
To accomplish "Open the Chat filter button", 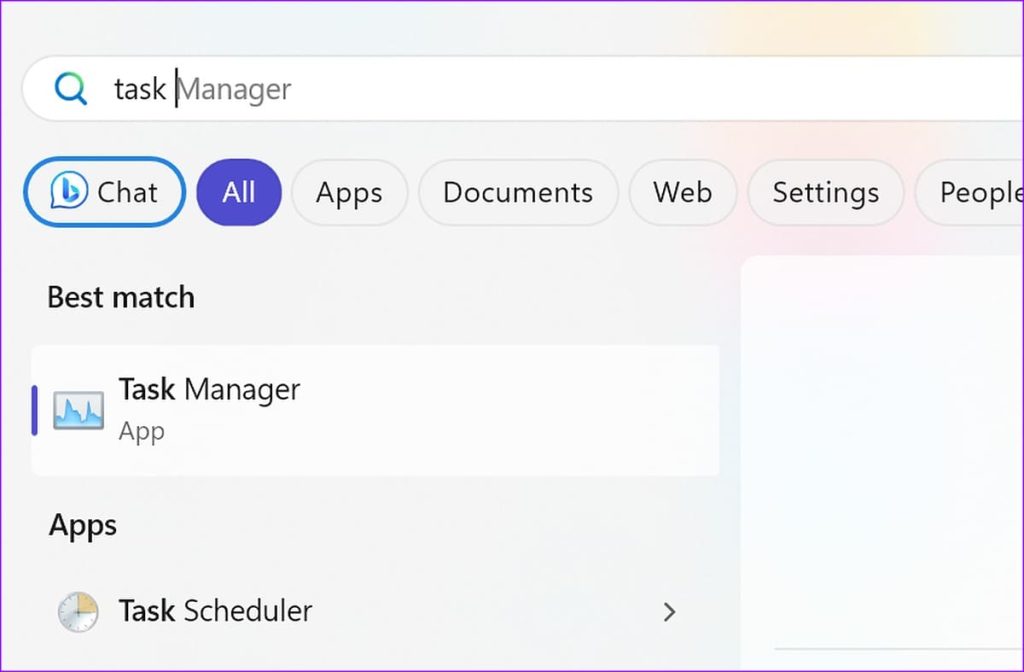I will 104,192.
